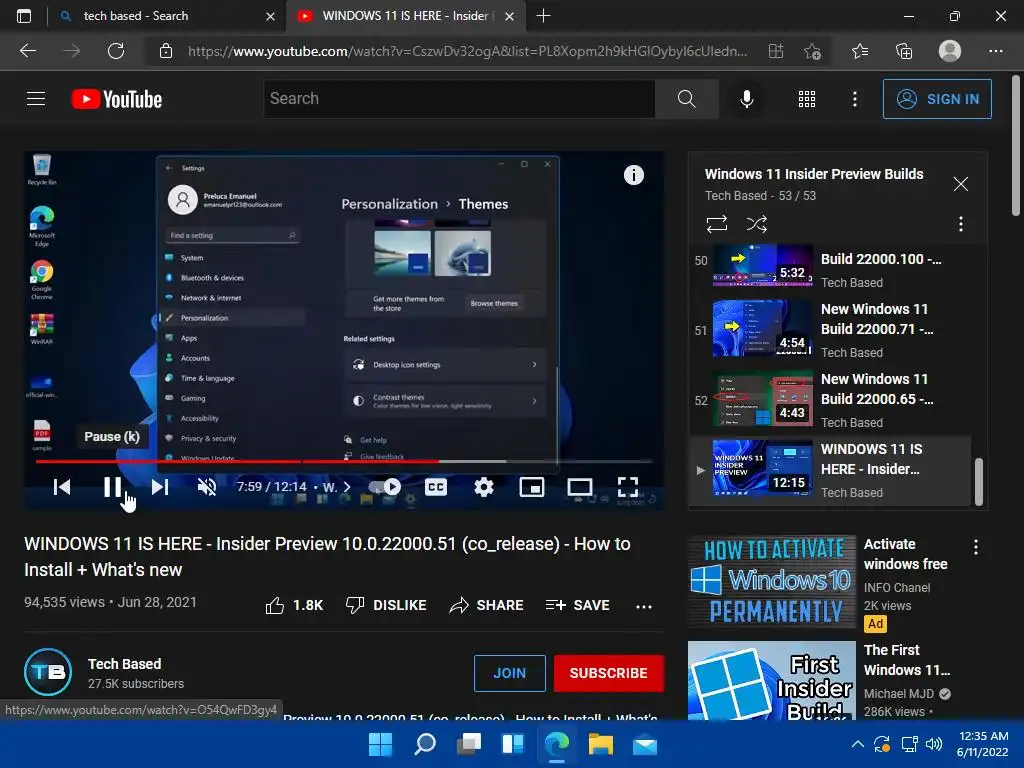
Task: Pause the playing video
Action: pyautogui.click(x=112, y=487)
